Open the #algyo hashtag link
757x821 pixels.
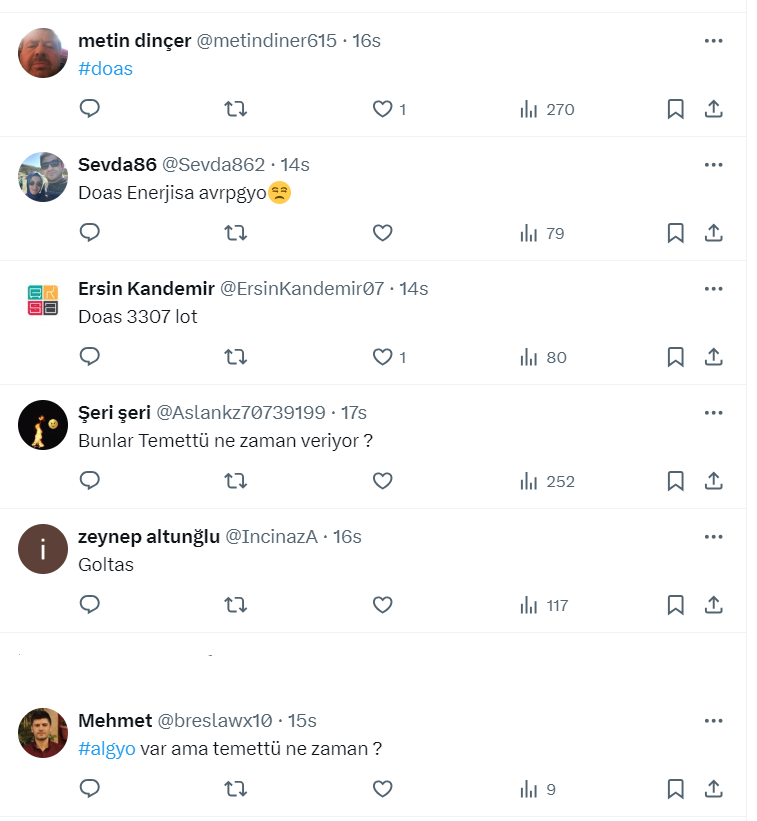[x=106, y=749]
